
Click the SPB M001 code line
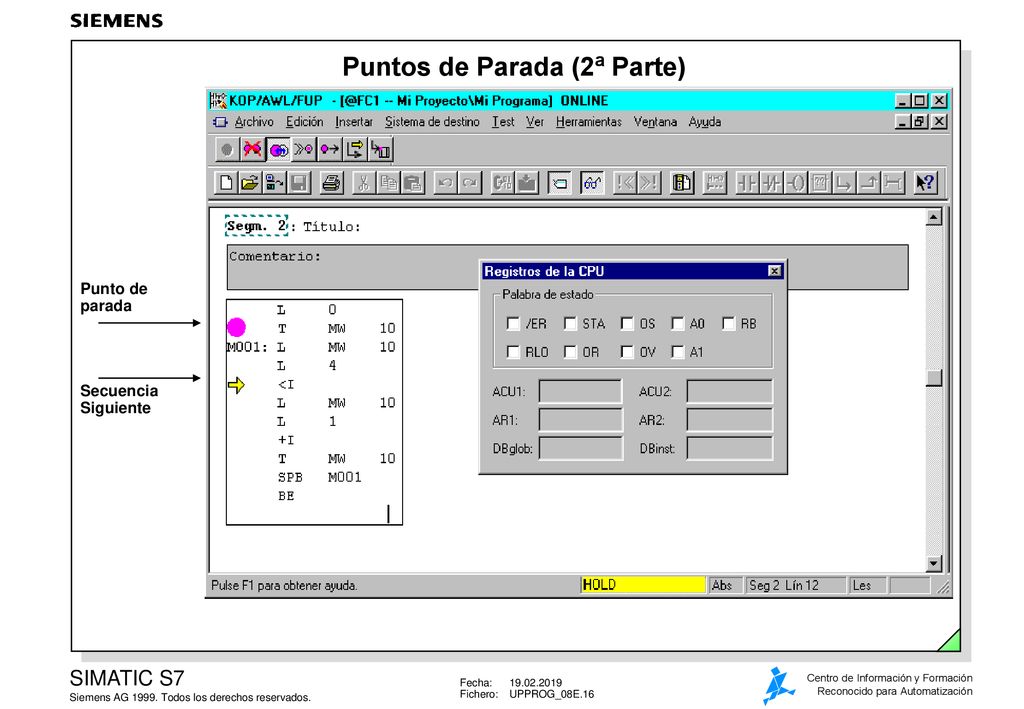click(319, 477)
